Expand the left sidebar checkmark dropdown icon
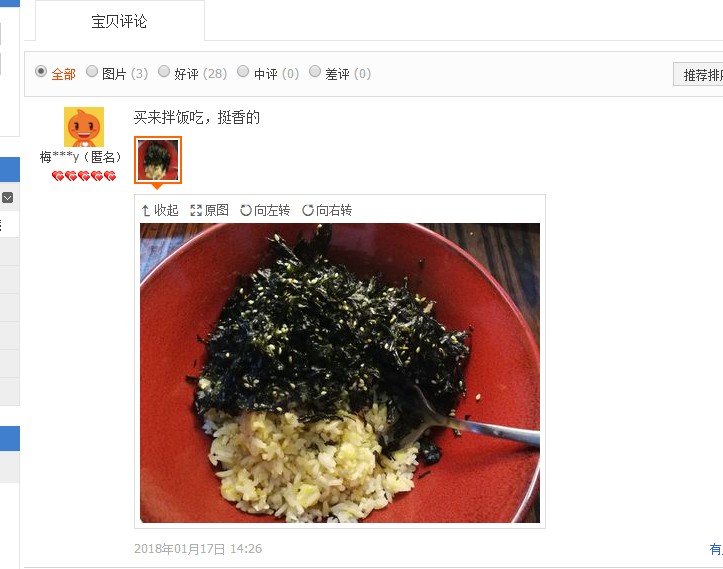The width and height of the screenshot is (723, 569). click(x=7, y=198)
